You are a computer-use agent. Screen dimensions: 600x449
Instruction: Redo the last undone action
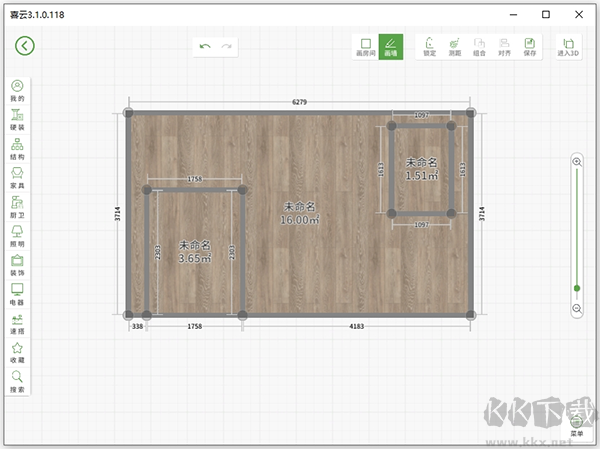tap(228, 46)
